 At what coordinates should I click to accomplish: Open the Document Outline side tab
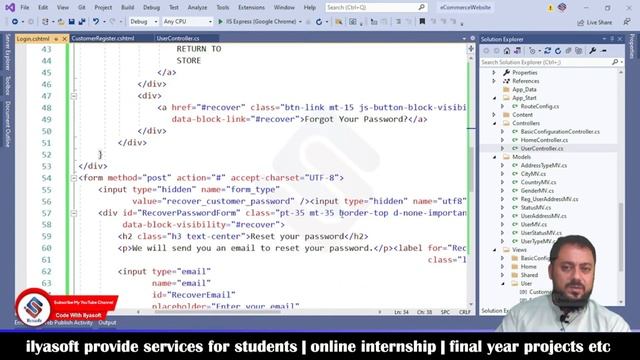coord(7,124)
